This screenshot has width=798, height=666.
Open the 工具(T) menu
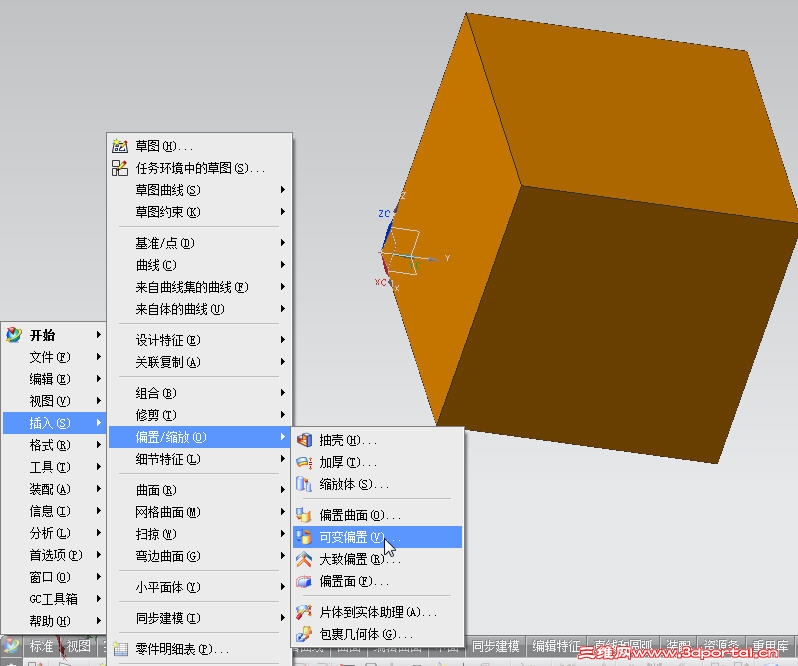(x=54, y=467)
